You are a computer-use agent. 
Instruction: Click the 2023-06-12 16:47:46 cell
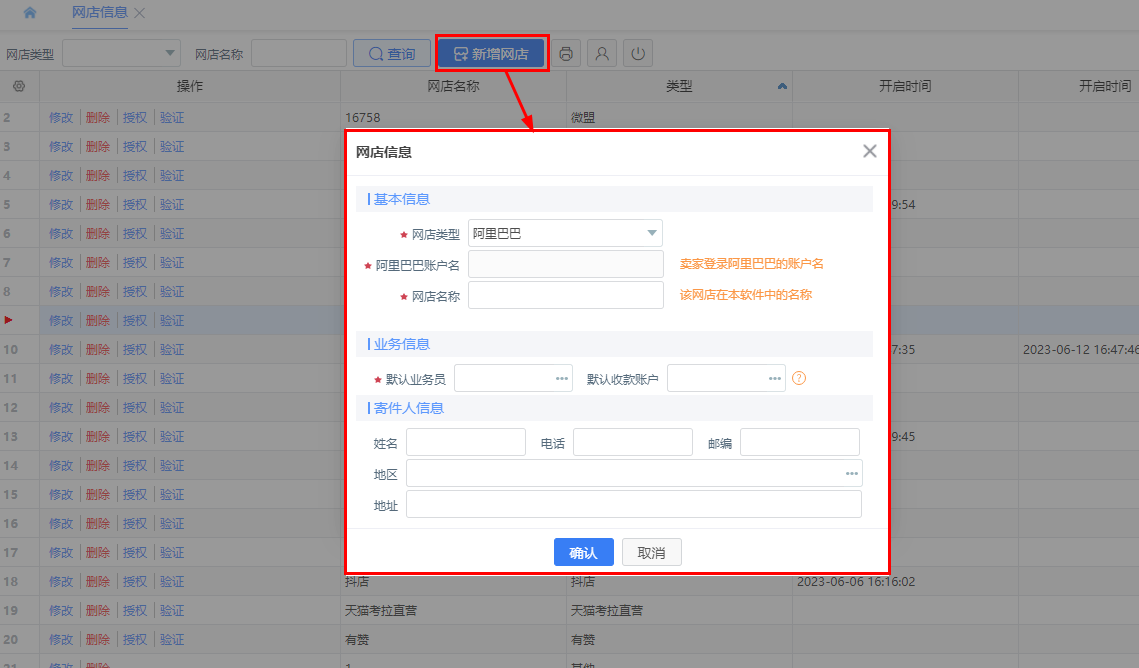click(x=1080, y=349)
